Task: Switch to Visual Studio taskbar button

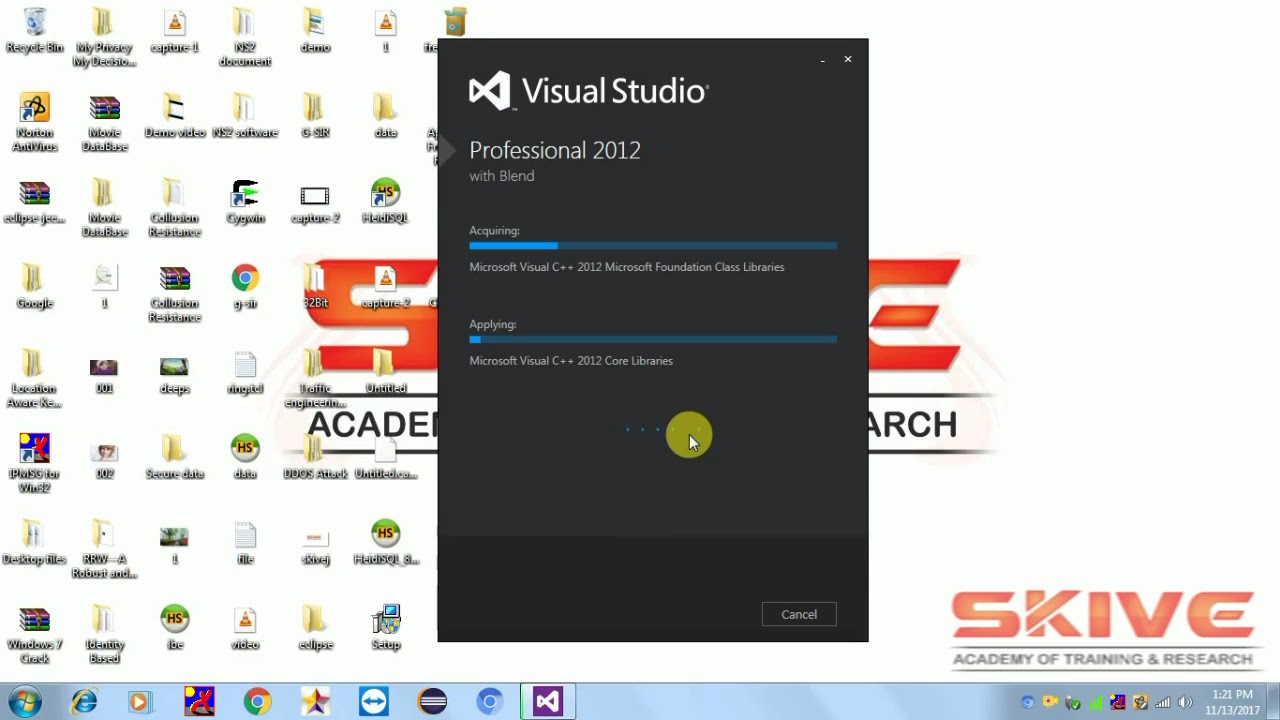Action: [x=548, y=701]
